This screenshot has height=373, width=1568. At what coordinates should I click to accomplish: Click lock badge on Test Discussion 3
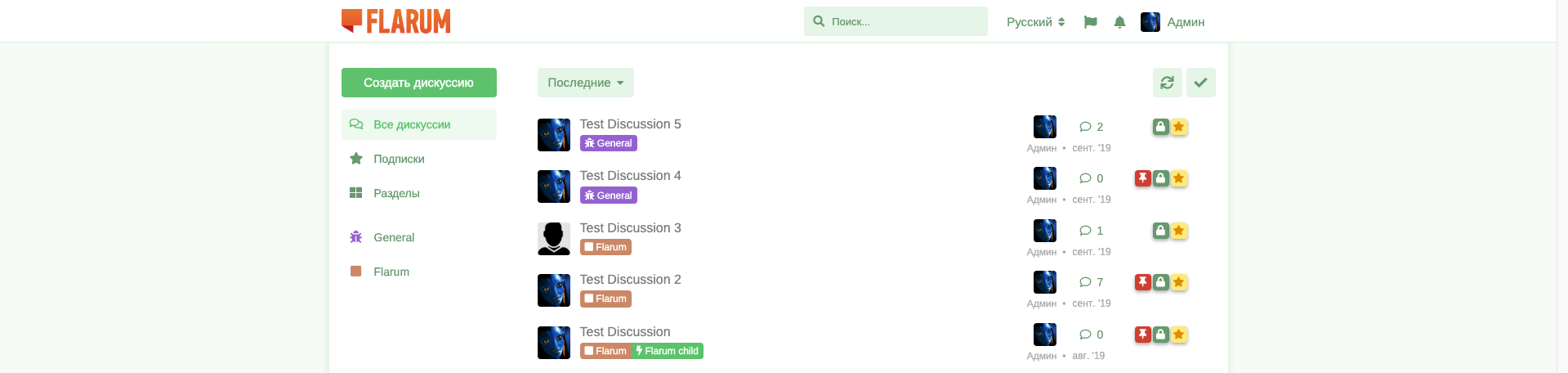1160,231
